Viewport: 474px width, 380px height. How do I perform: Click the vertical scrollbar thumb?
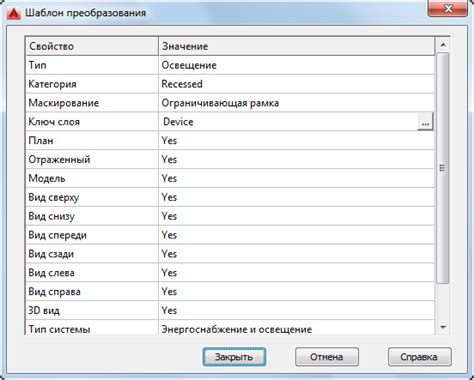click(x=443, y=168)
